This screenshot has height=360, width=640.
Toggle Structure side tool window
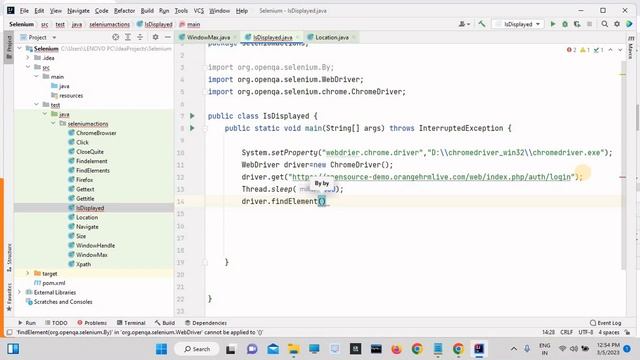tap(9, 258)
